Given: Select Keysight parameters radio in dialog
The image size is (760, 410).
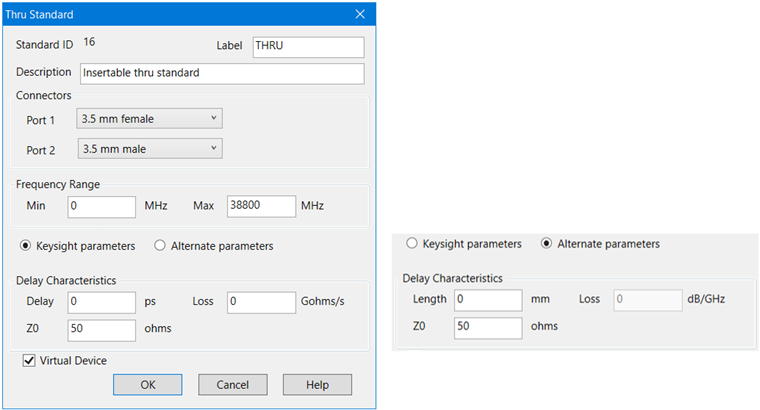Looking at the screenshot, I should coord(25,246).
